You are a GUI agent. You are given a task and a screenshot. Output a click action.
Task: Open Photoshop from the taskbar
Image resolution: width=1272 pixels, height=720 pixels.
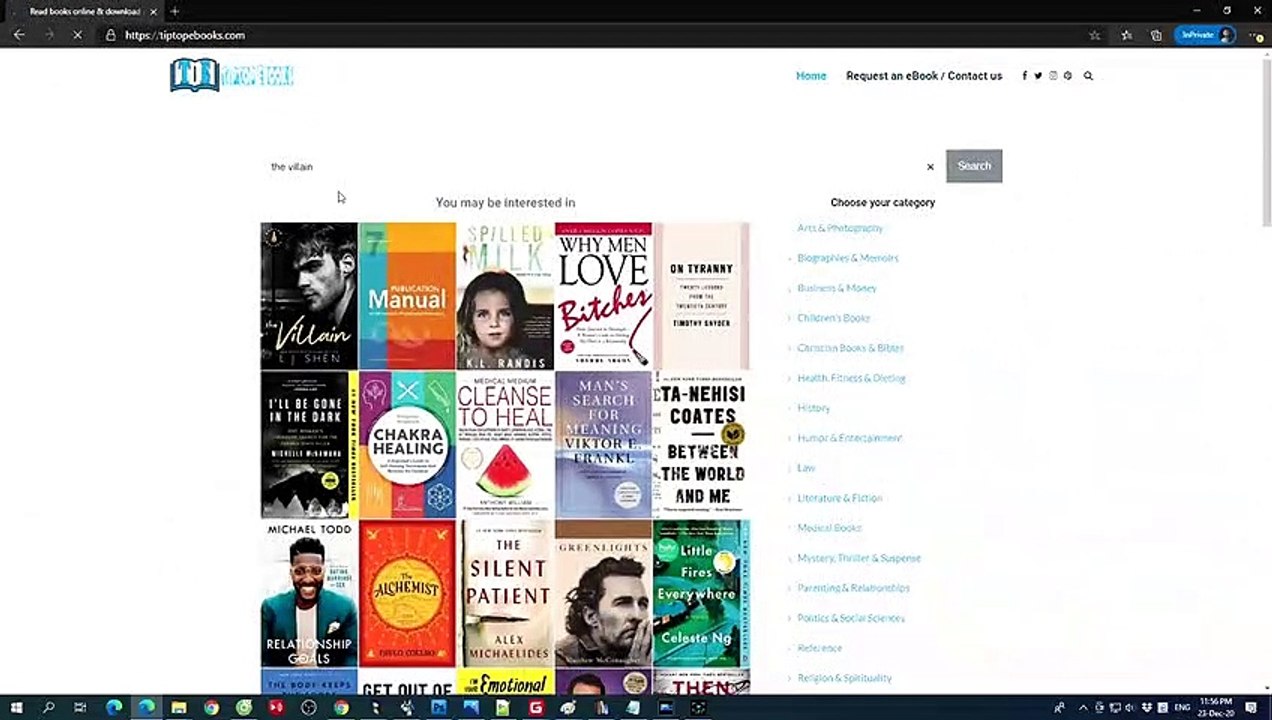click(438, 707)
